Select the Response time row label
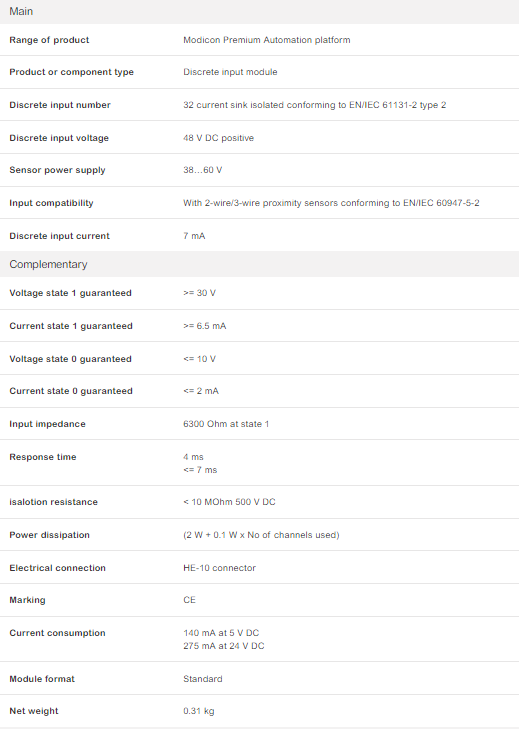 coord(43,457)
